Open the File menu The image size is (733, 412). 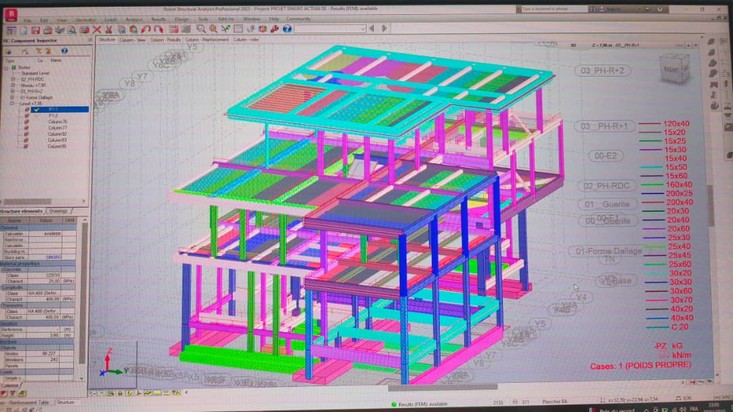pos(28,20)
